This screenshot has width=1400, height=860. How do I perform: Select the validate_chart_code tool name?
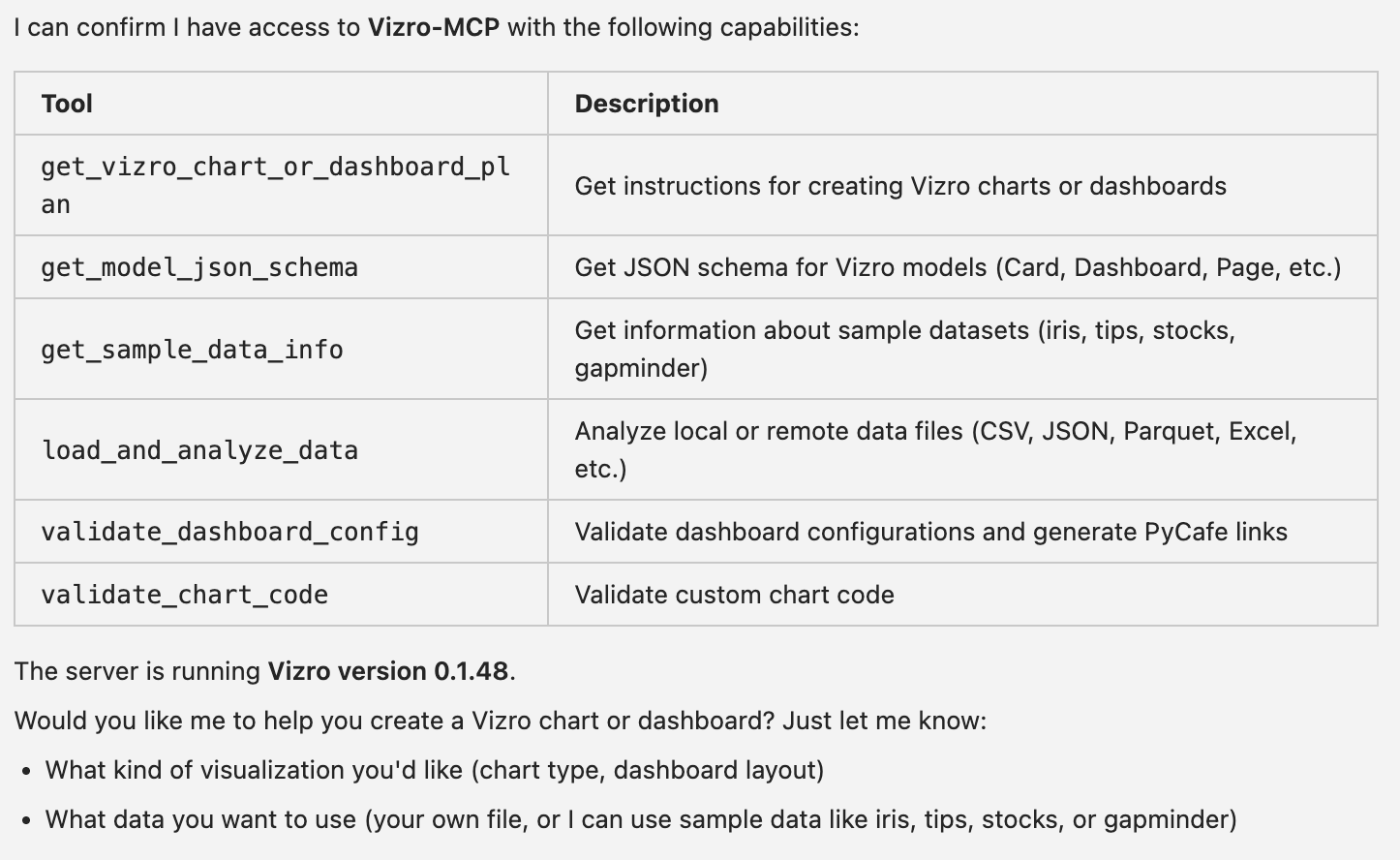184,595
